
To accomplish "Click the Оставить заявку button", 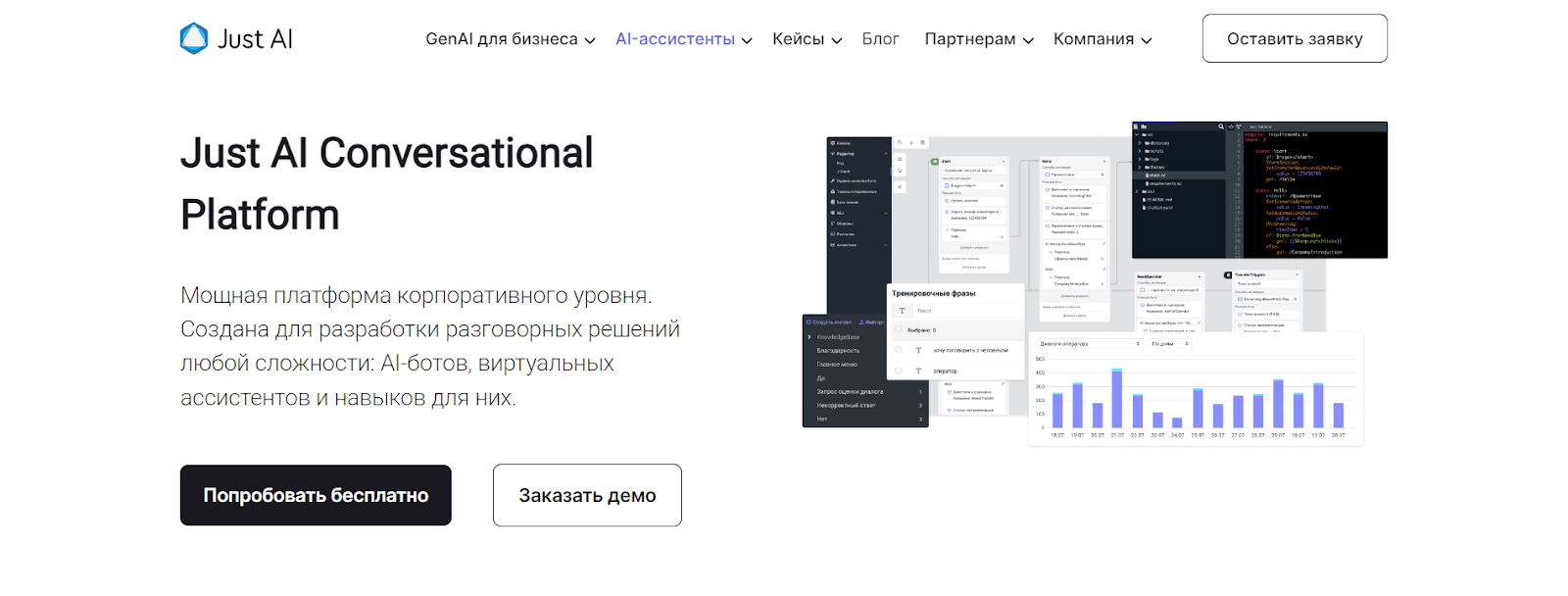I will (1295, 38).
